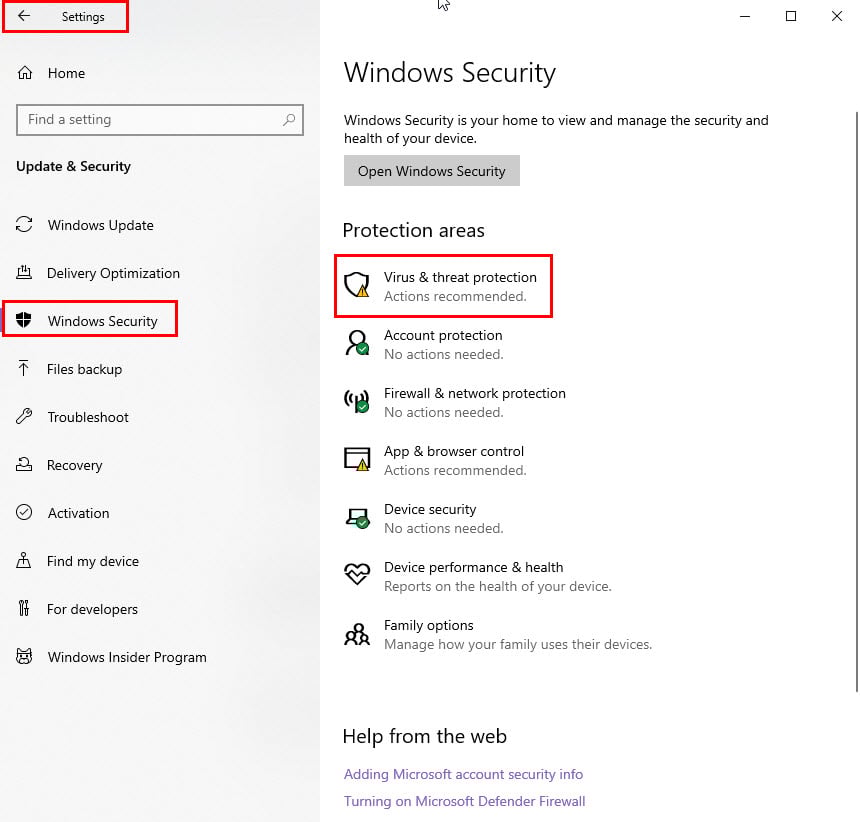The width and height of the screenshot is (860, 822).
Task: Click the search magnifier icon
Action: tap(289, 119)
